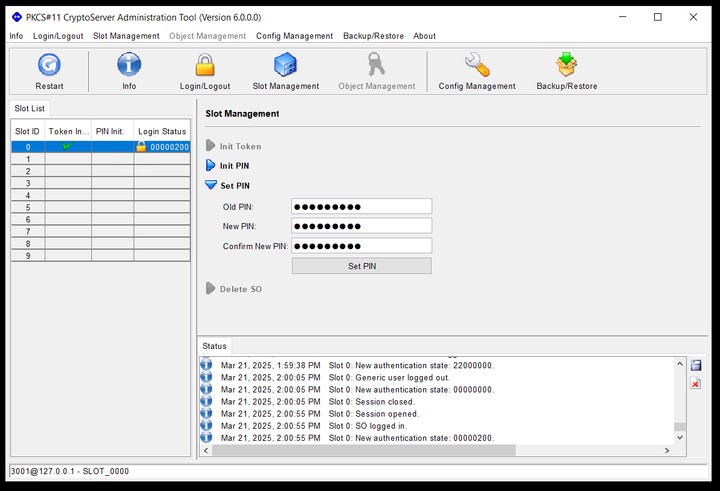Image resolution: width=720 pixels, height=491 pixels.
Task: Click the Object Management keys icon
Action: click(376, 64)
